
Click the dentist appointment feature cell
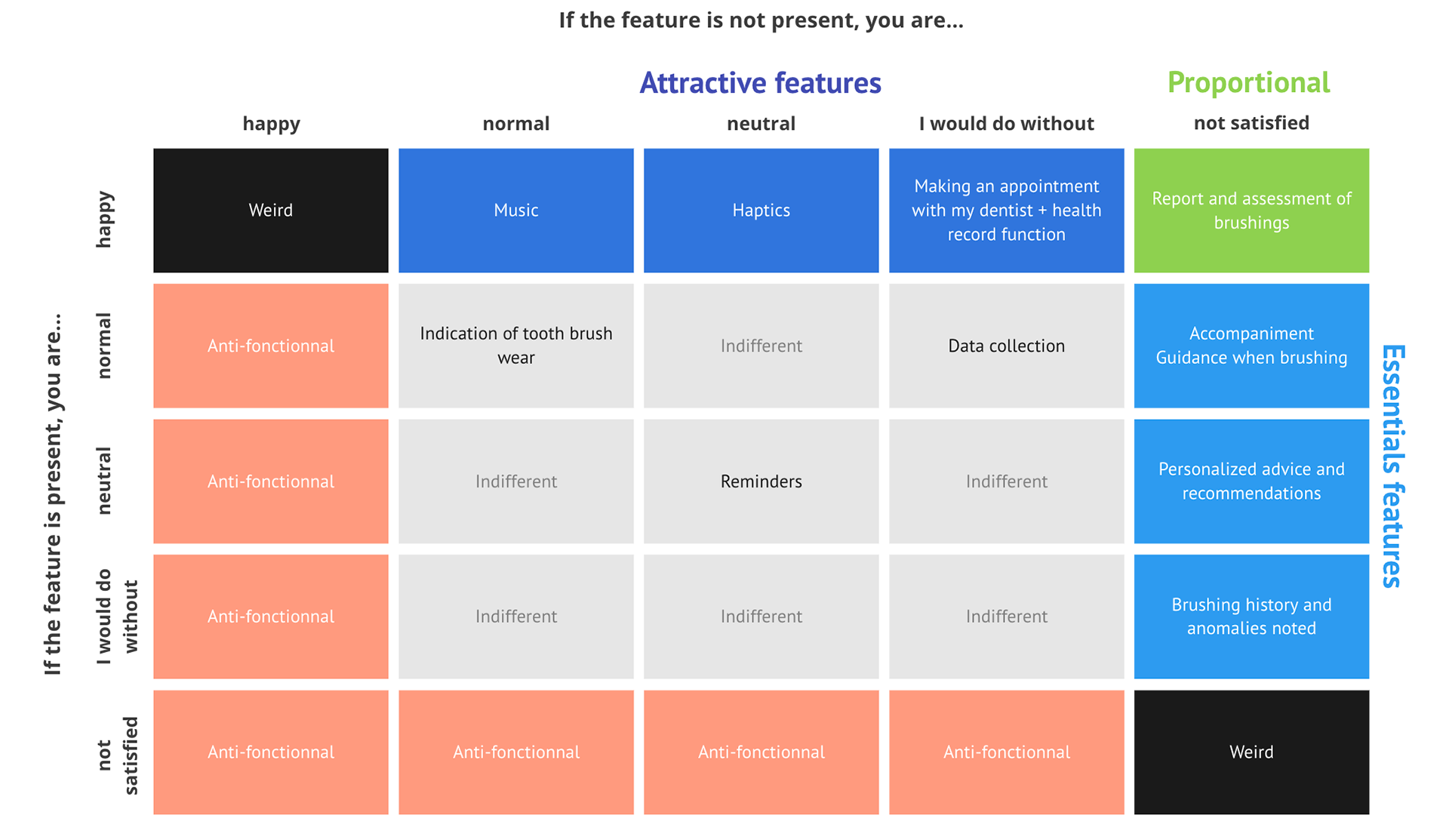[x=1006, y=210]
